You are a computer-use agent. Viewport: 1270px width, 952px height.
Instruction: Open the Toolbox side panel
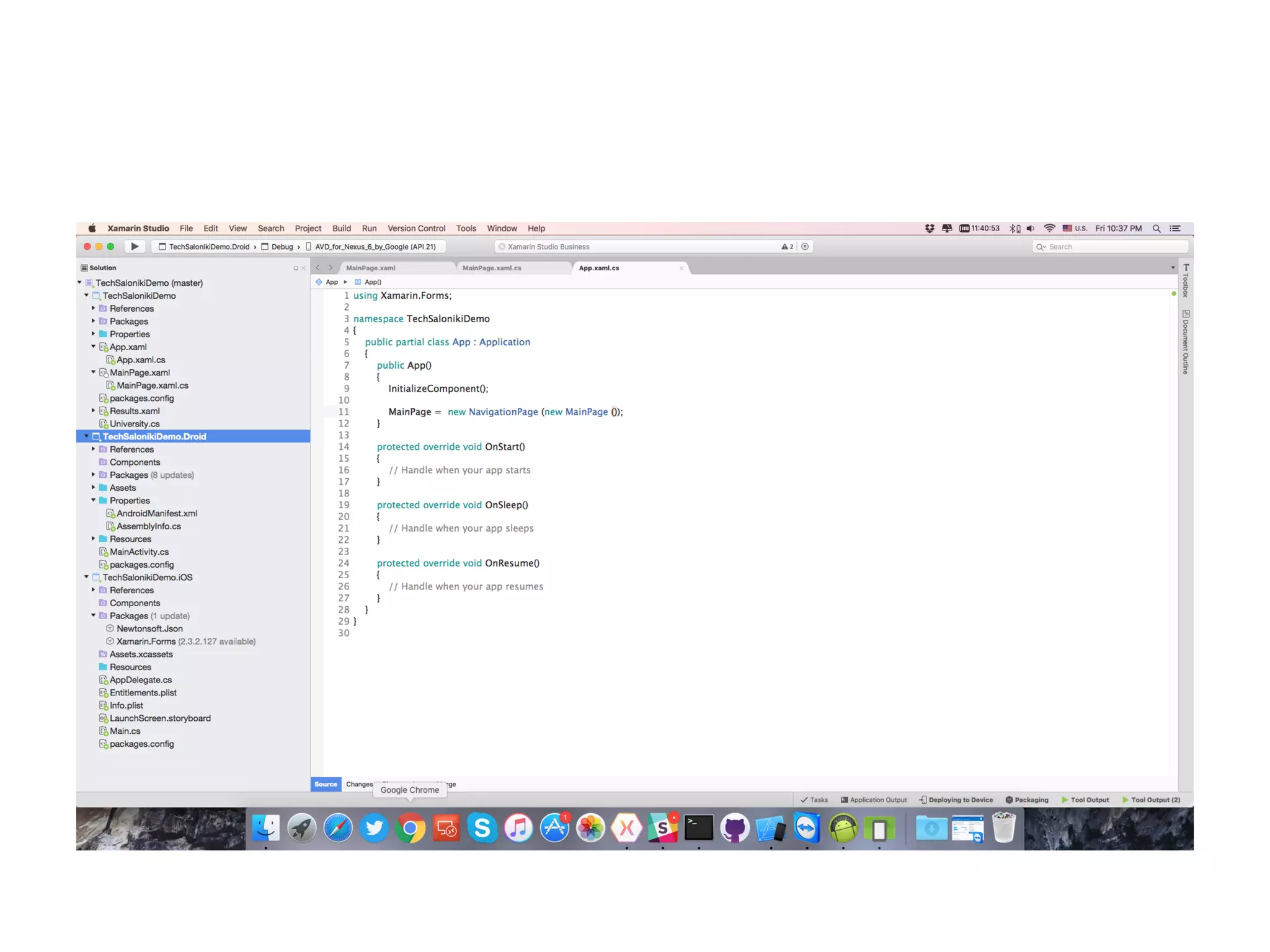[1186, 281]
